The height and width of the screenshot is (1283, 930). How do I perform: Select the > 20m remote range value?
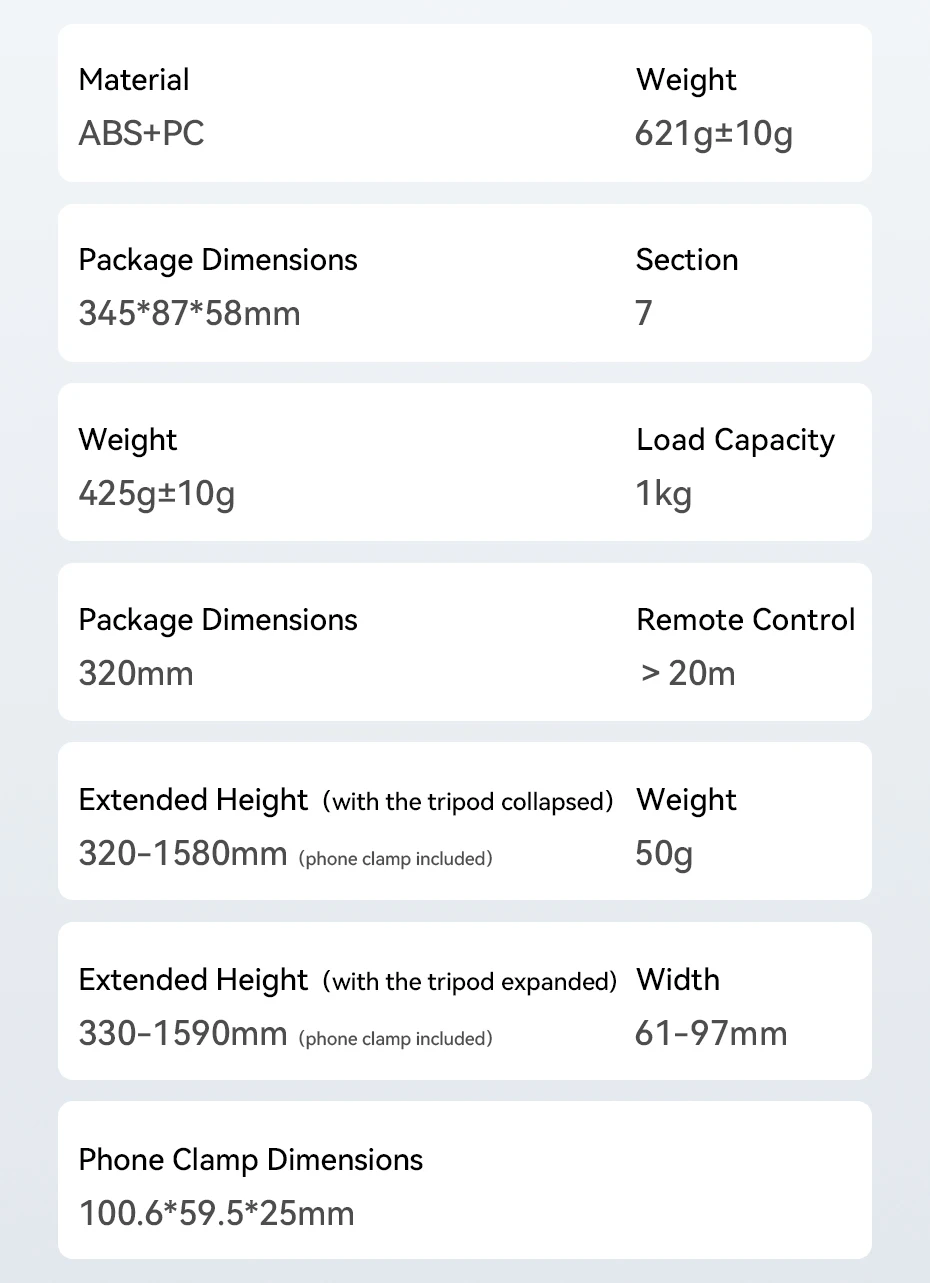point(688,673)
